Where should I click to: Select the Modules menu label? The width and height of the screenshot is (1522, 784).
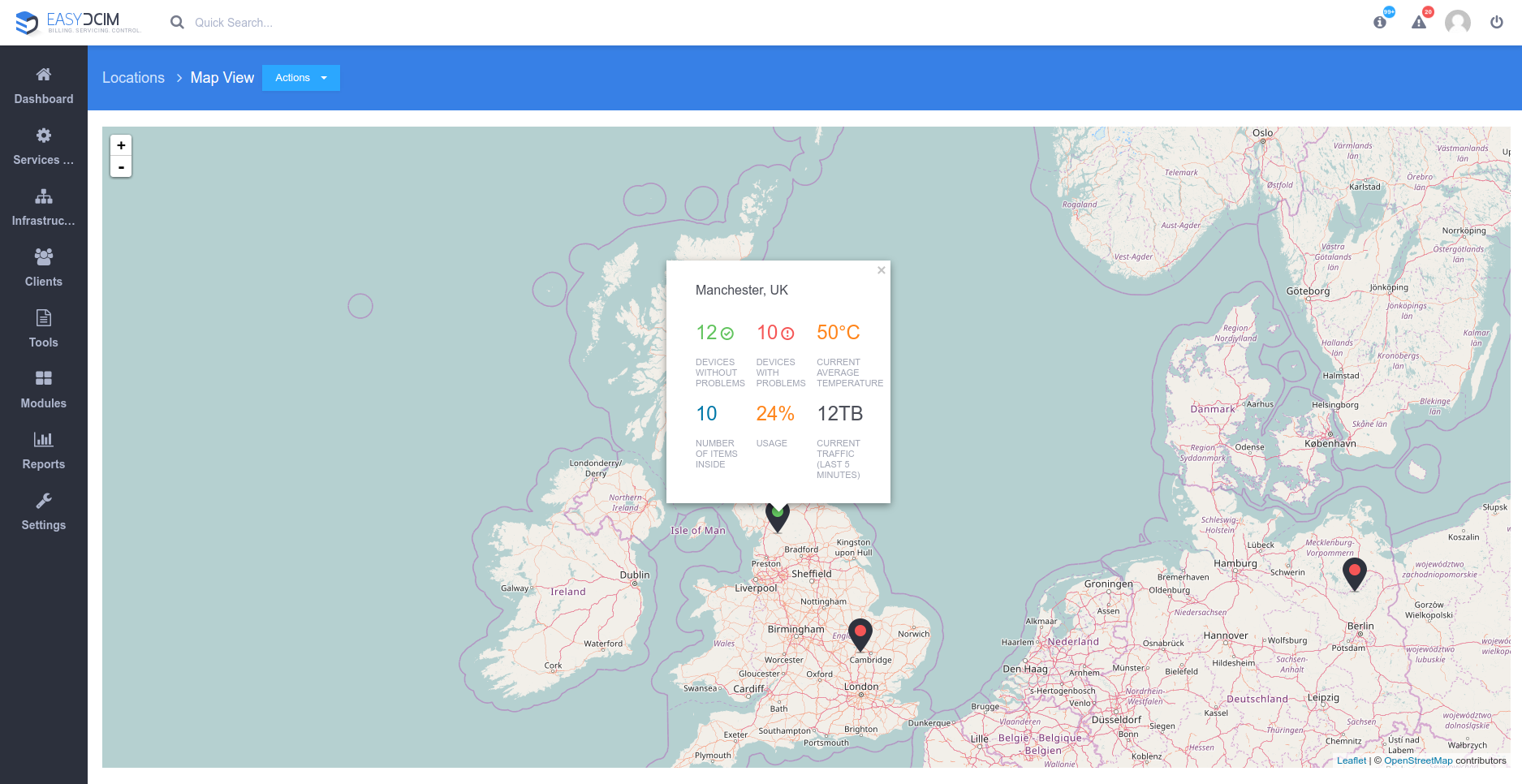[44, 403]
